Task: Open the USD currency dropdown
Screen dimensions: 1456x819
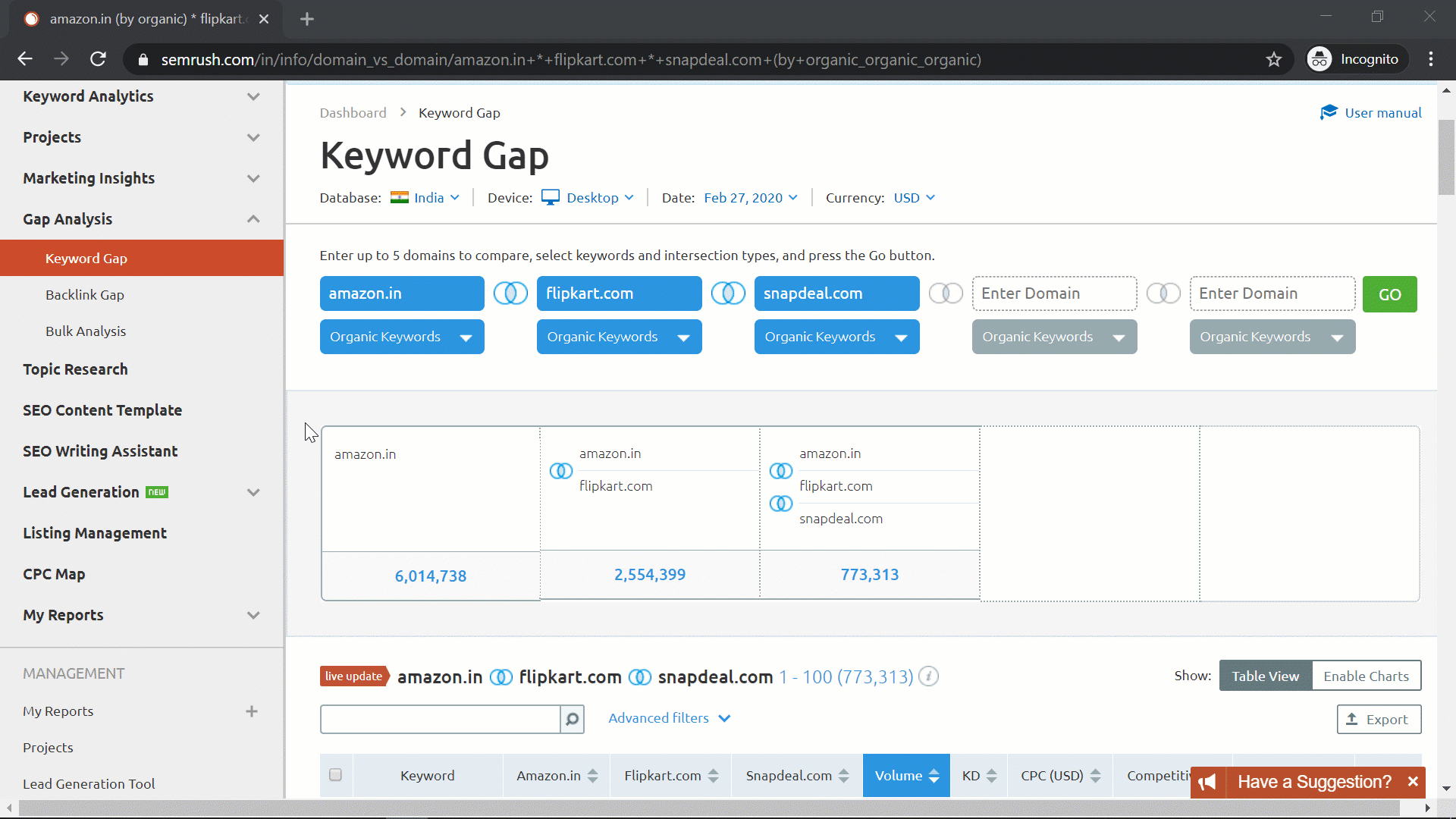Action: click(x=914, y=198)
